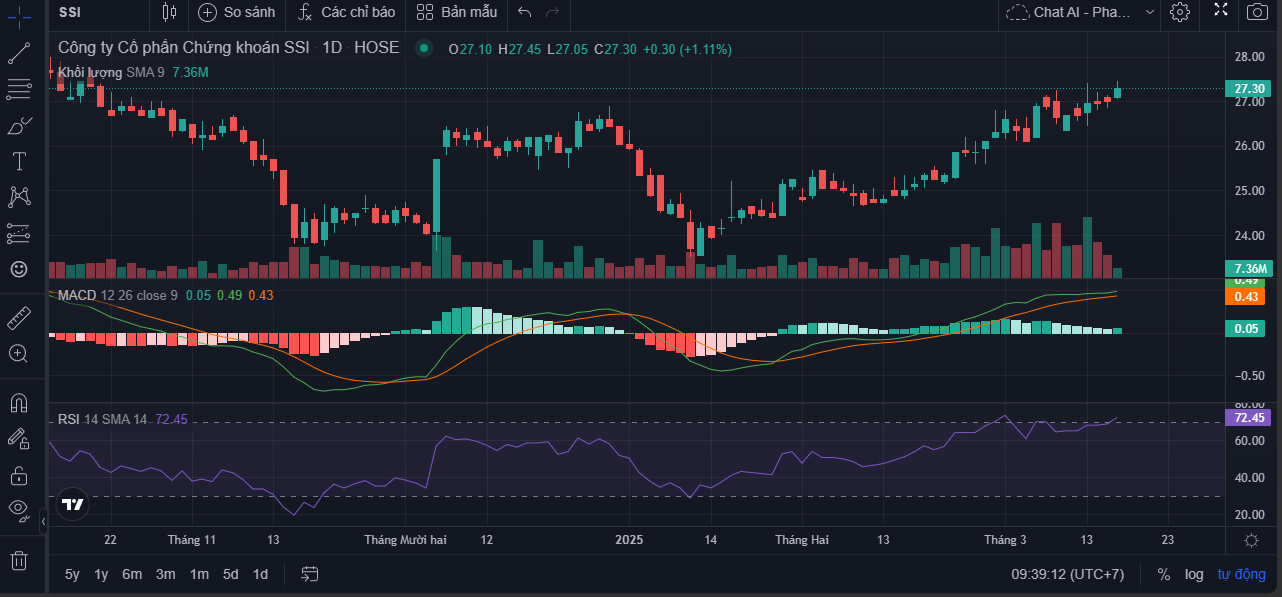Viewport: 1282px width, 597px height.
Task: Click the 0.05 MACD histogram scale label
Action: 1246,329
